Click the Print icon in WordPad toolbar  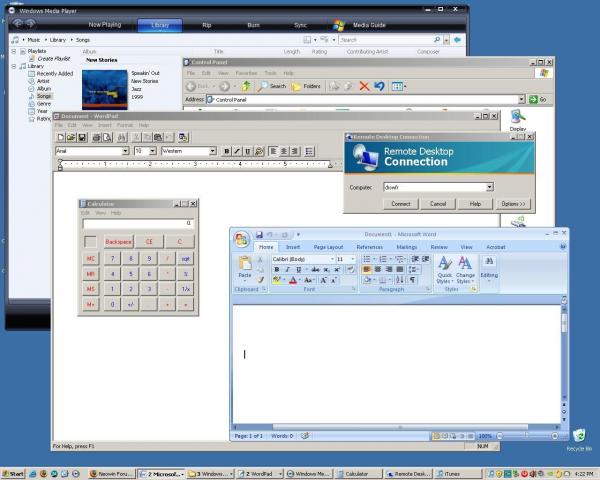[96, 137]
